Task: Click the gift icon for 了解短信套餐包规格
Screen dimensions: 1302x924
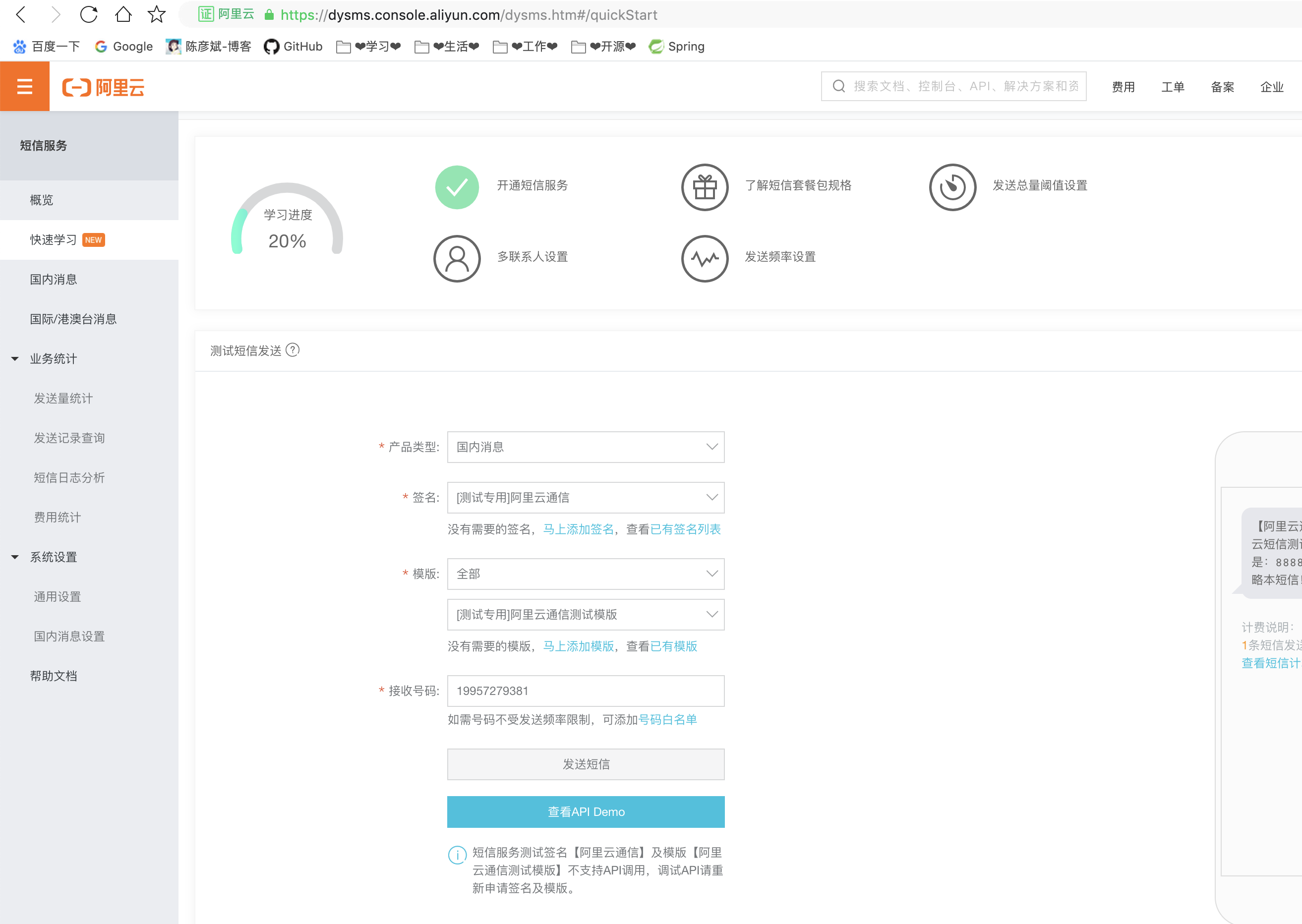Action: tap(705, 186)
